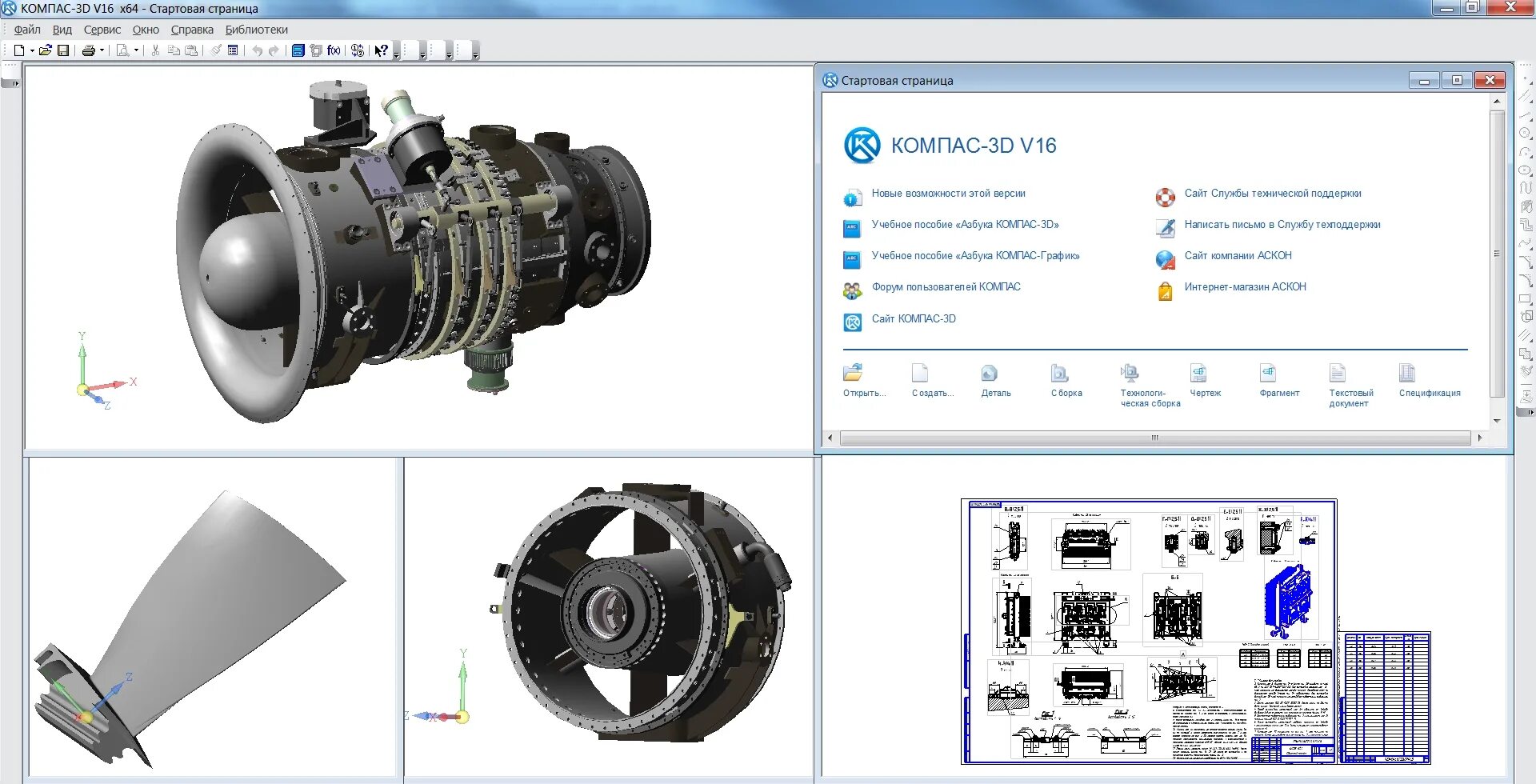
Task: Open the Файл menu
Action: [x=27, y=30]
